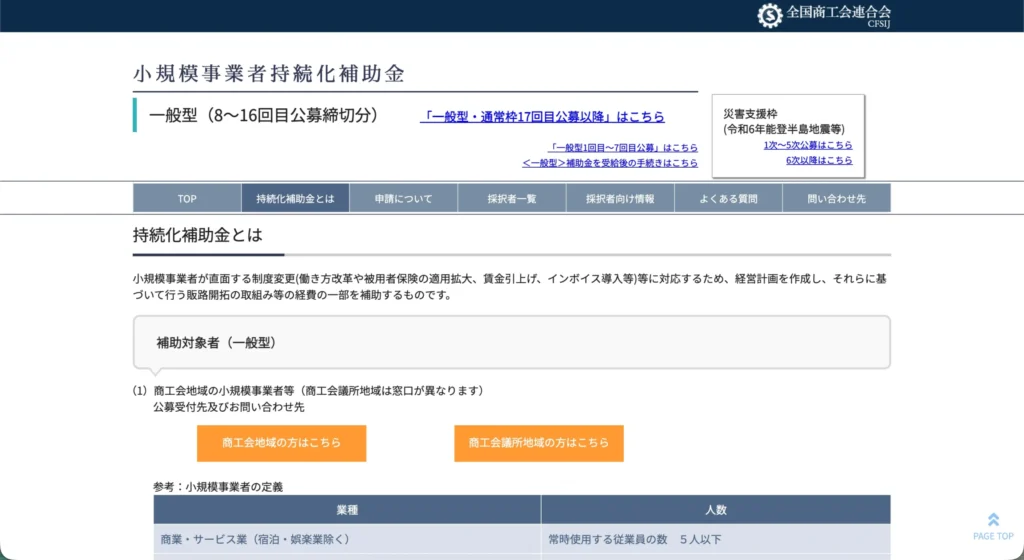
Task: Select the よくある質問 tab
Action: tap(728, 199)
